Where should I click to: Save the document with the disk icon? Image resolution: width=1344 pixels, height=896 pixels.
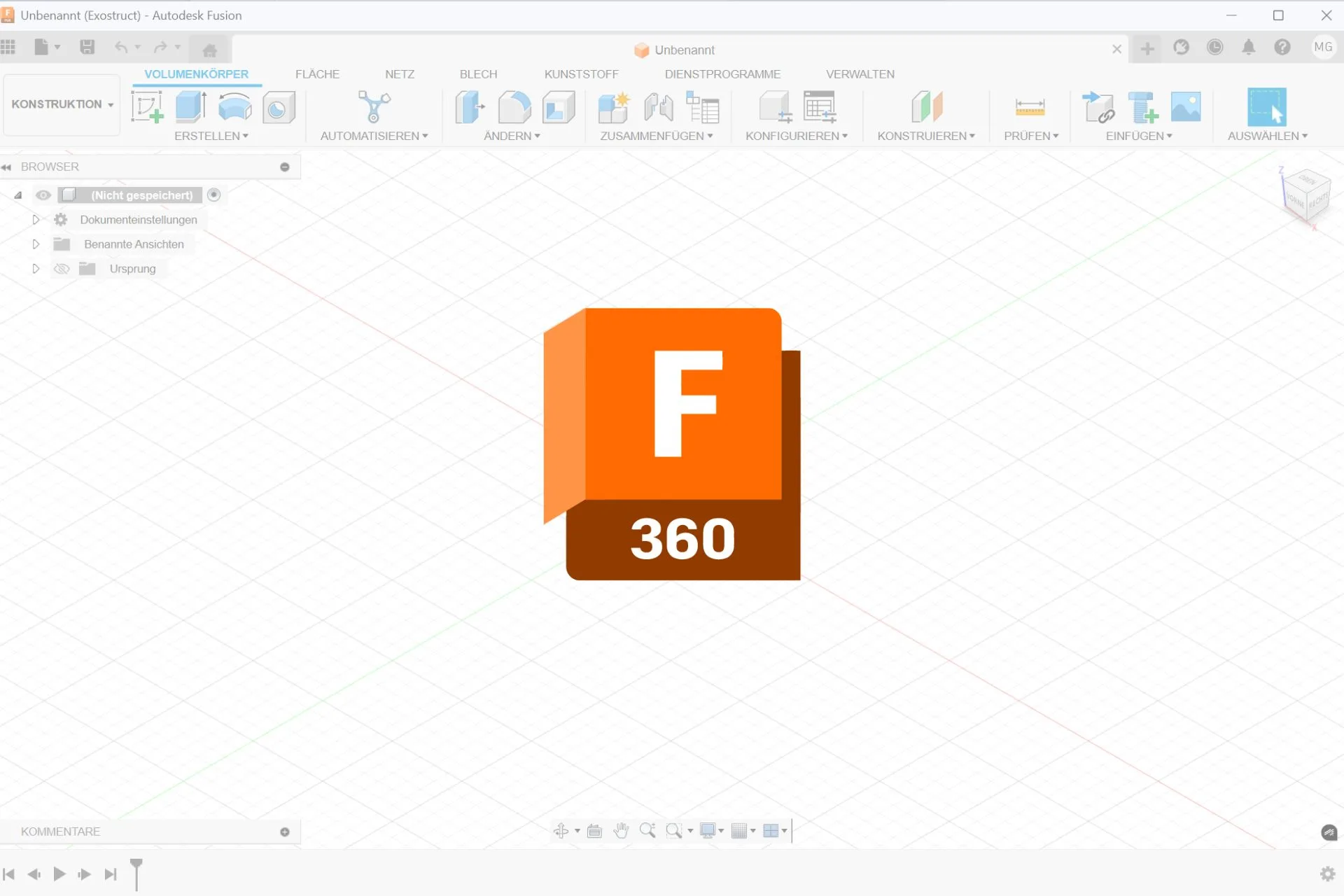point(87,48)
